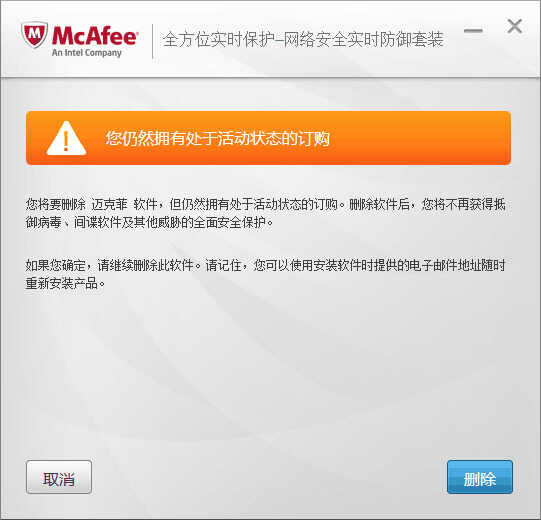Click the orange banner heading 您仍然拥有处于活动状态的订购
The height and width of the screenshot is (520, 541).
click(x=218, y=138)
